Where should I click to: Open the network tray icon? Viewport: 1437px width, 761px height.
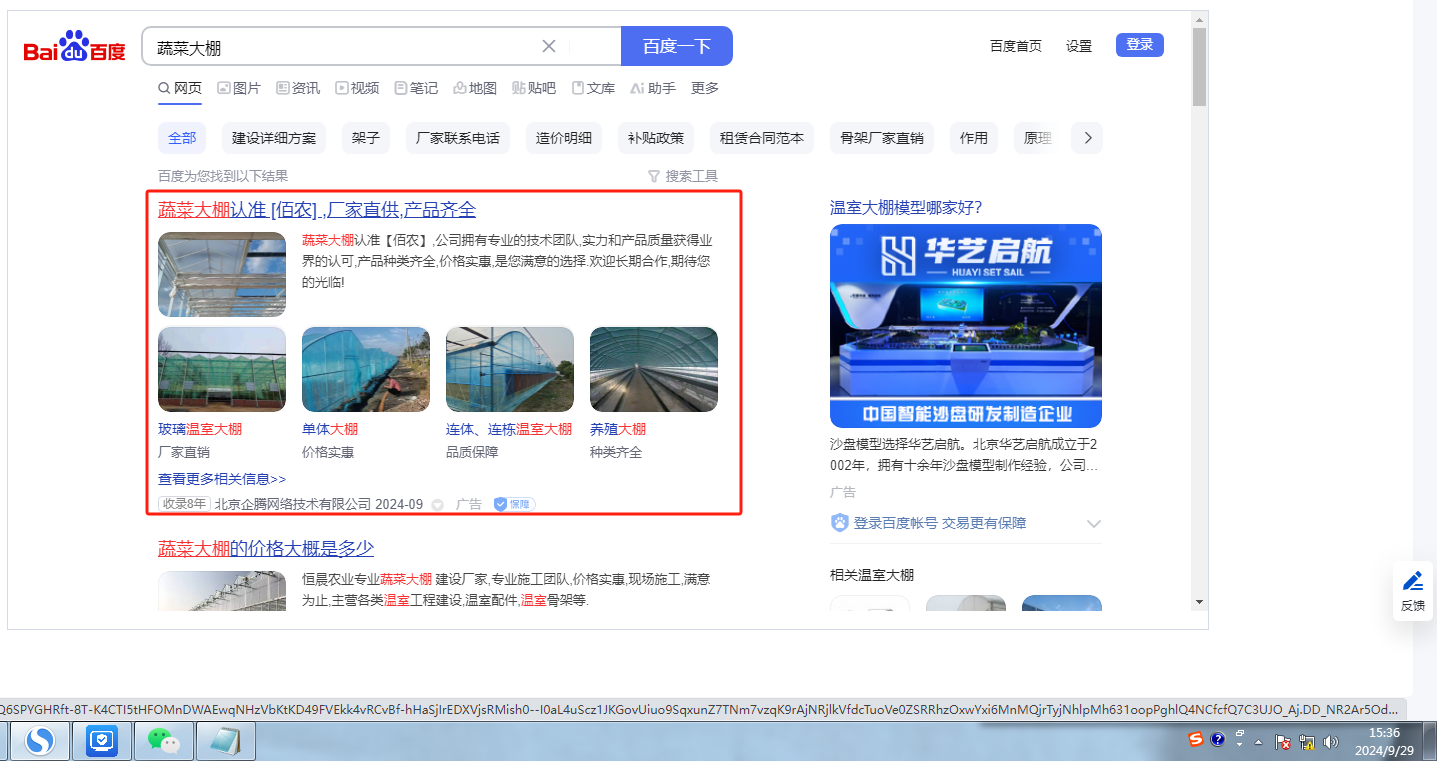1306,742
